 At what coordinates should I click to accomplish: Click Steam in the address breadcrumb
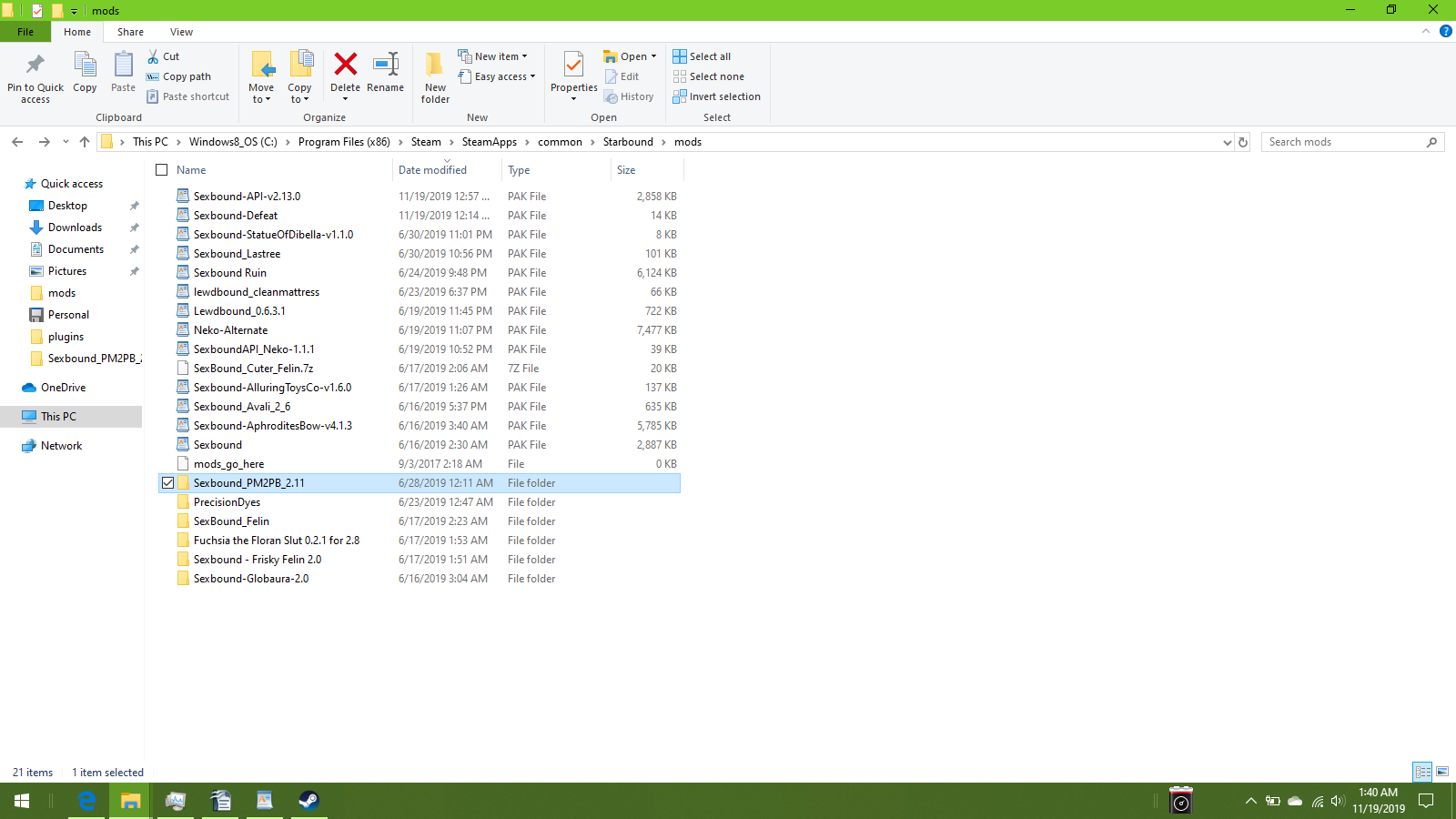(426, 142)
